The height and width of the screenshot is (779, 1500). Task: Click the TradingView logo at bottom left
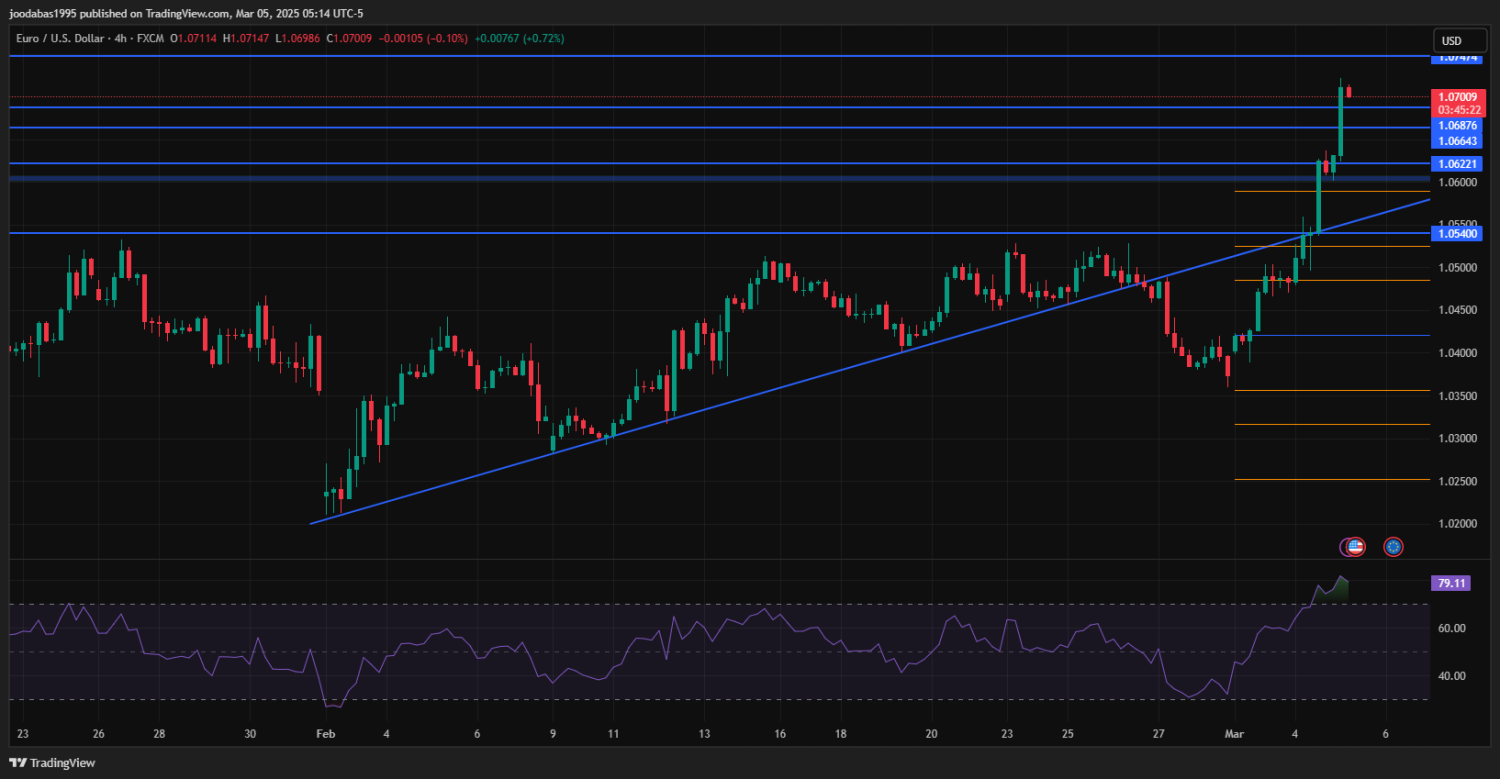click(52, 763)
